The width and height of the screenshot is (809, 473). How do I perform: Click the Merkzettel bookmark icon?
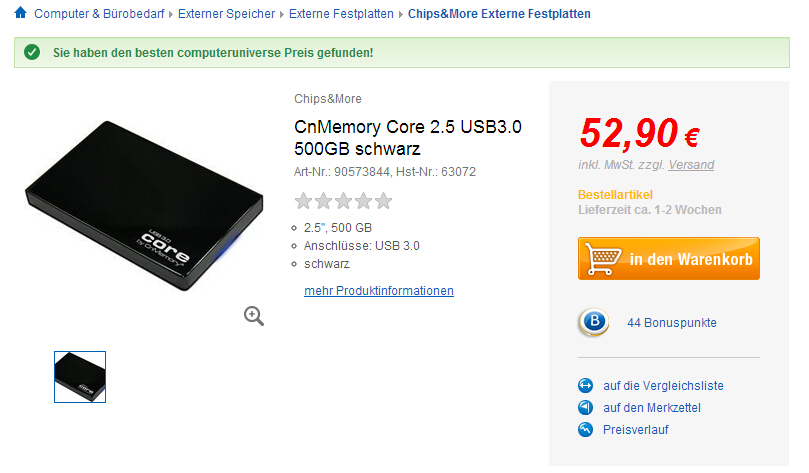click(x=586, y=407)
